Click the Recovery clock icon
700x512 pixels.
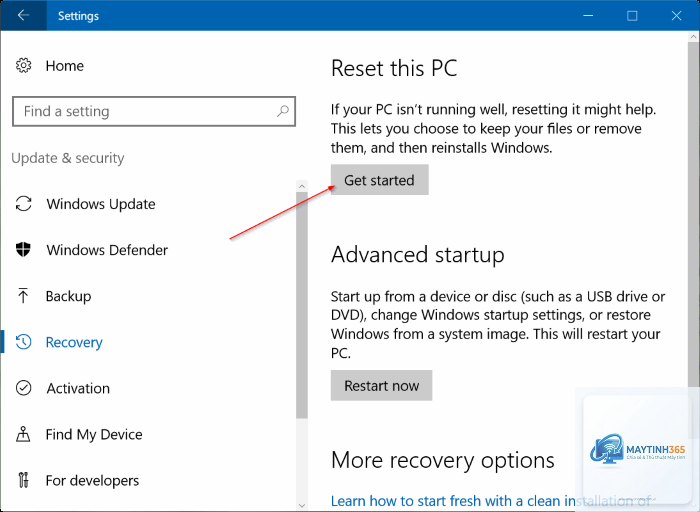(x=23, y=342)
